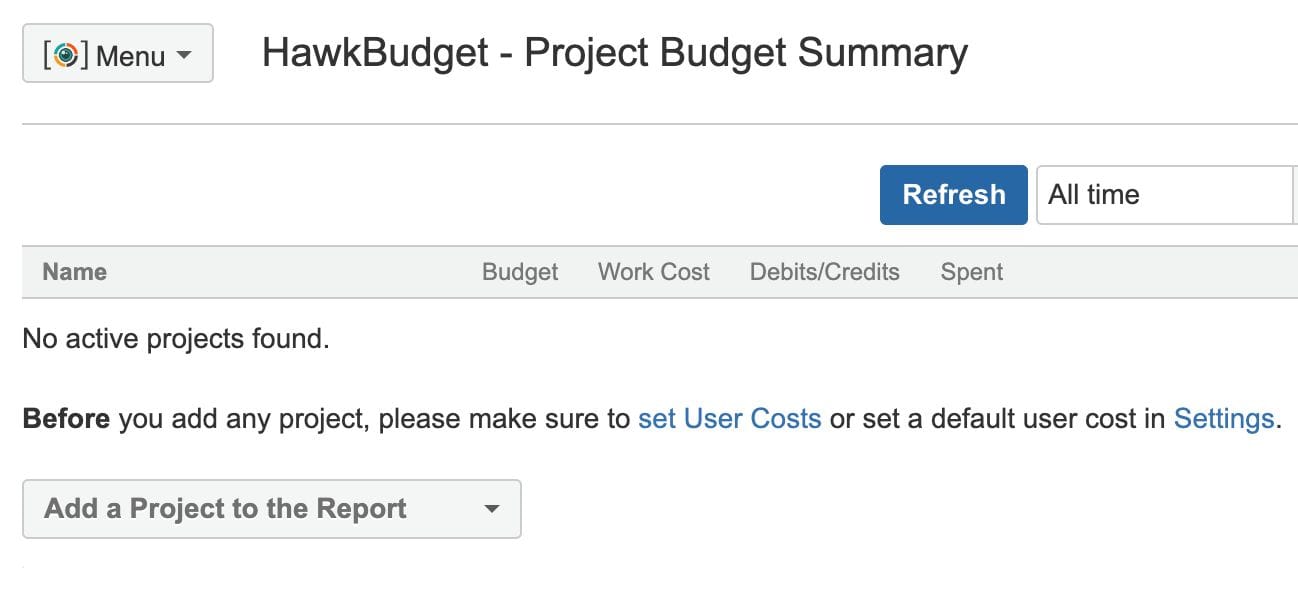This screenshot has height=600, width=1298.
Task: Expand Add a Project to the Report
Action: (x=225, y=509)
